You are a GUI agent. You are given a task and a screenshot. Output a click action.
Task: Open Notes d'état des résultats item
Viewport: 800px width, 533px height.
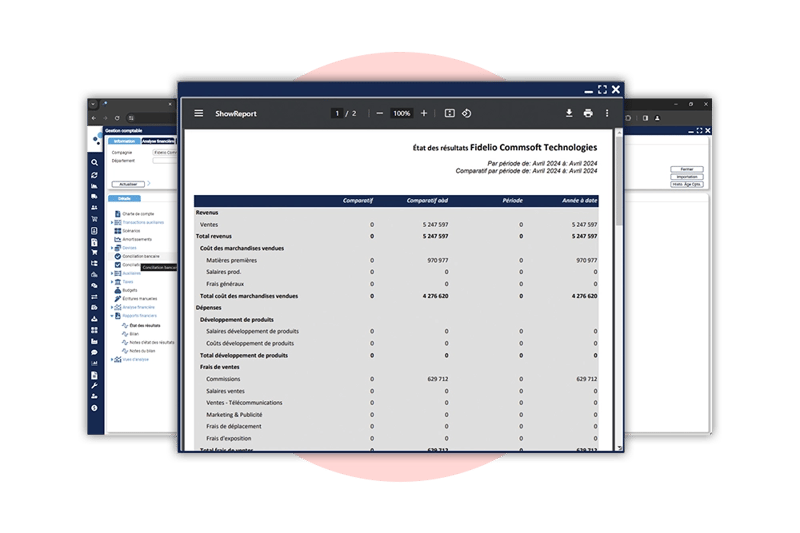point(152,343)
